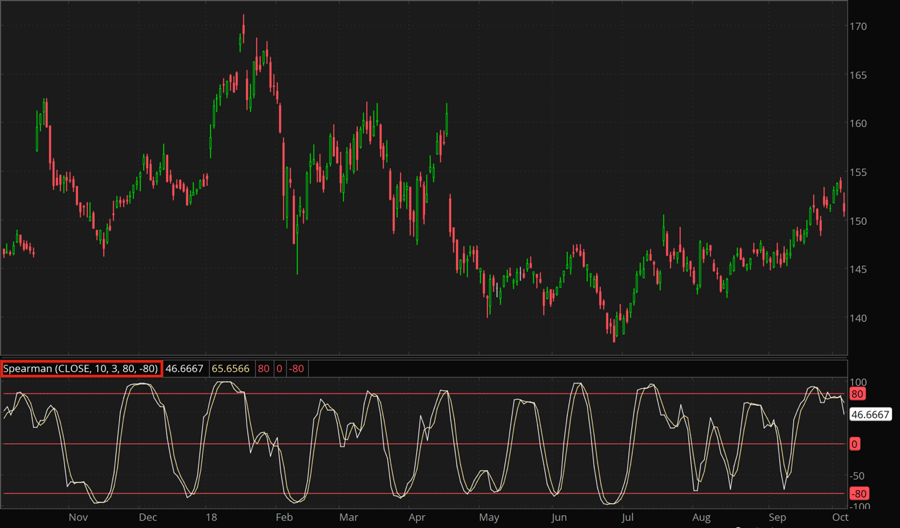900x528 pixels.
Task: Click the red 80 value in study header
Action: pos(264,369)
